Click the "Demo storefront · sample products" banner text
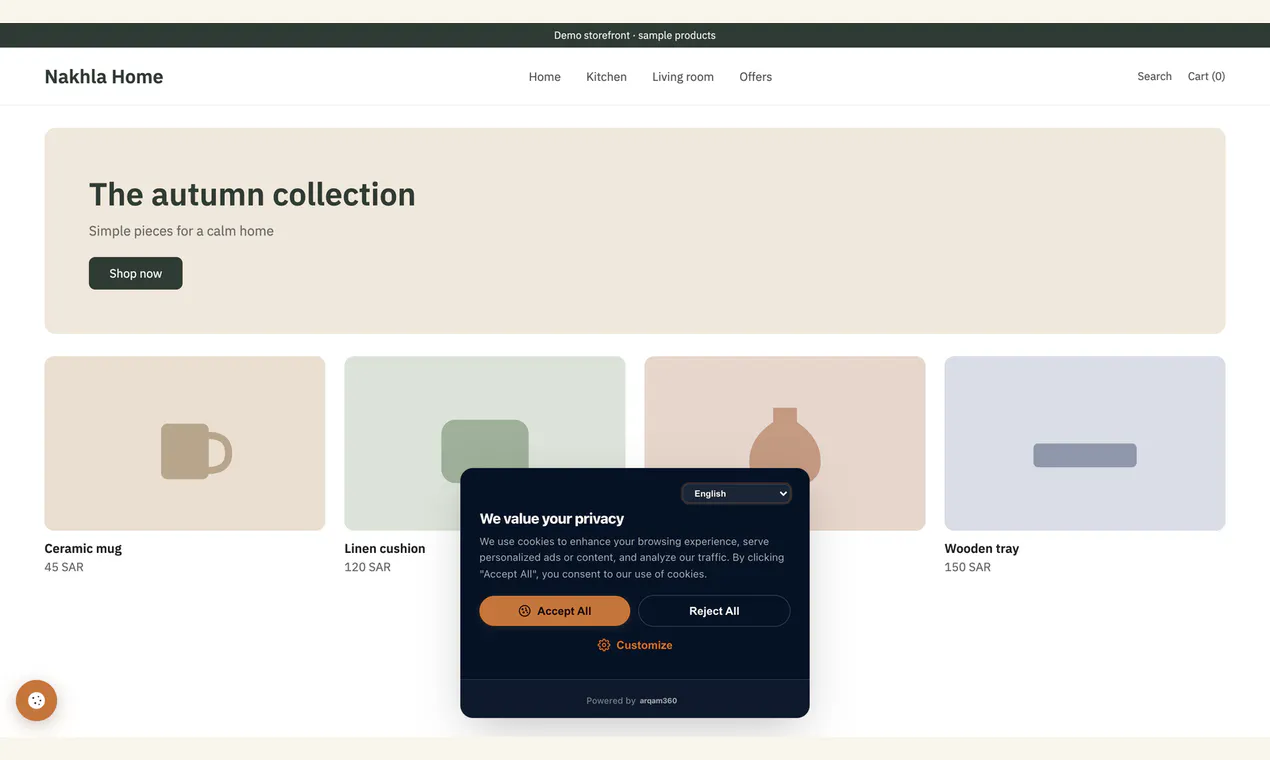The width and height of the screenshot is (1270, 760). click(x=635, y=35)
